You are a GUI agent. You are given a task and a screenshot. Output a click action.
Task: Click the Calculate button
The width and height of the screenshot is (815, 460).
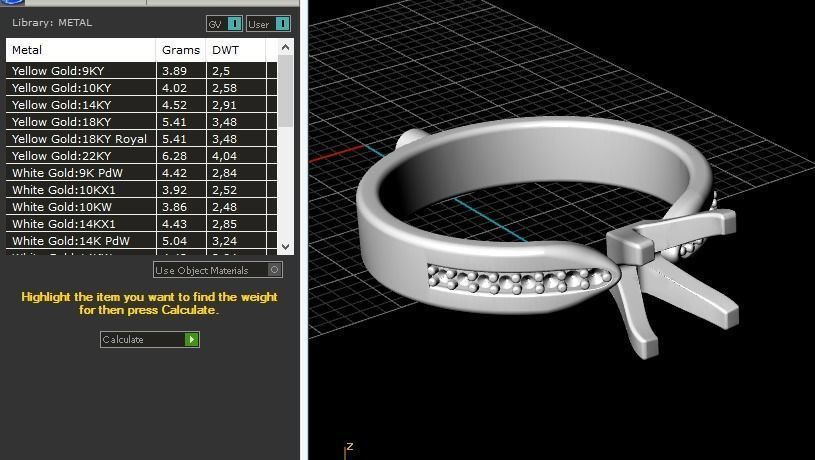tap(150, 339)
